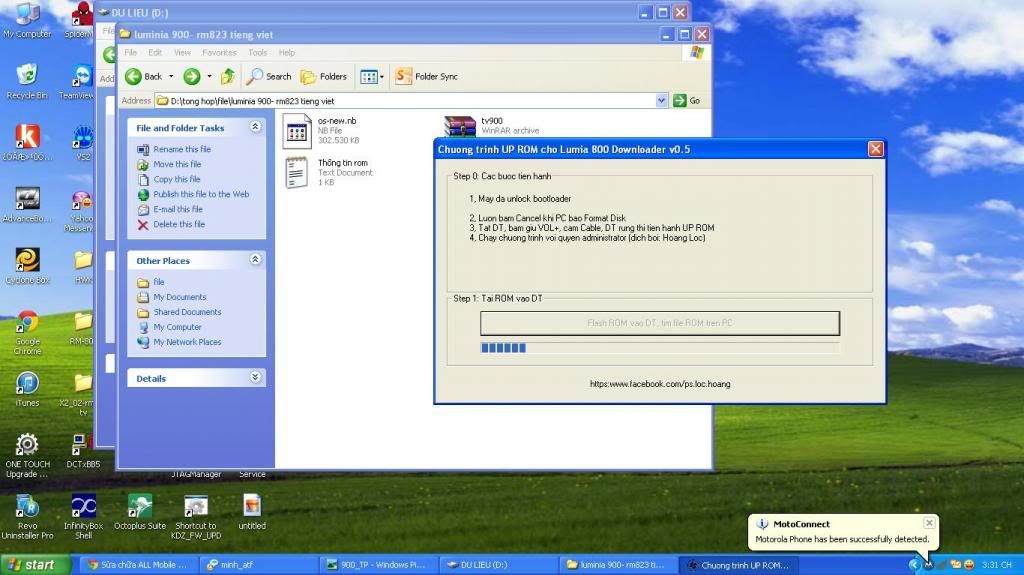Switch to 900_TP Windows Picture taskbar item
Screen dimensions: 1024x575
coord(377,565)
